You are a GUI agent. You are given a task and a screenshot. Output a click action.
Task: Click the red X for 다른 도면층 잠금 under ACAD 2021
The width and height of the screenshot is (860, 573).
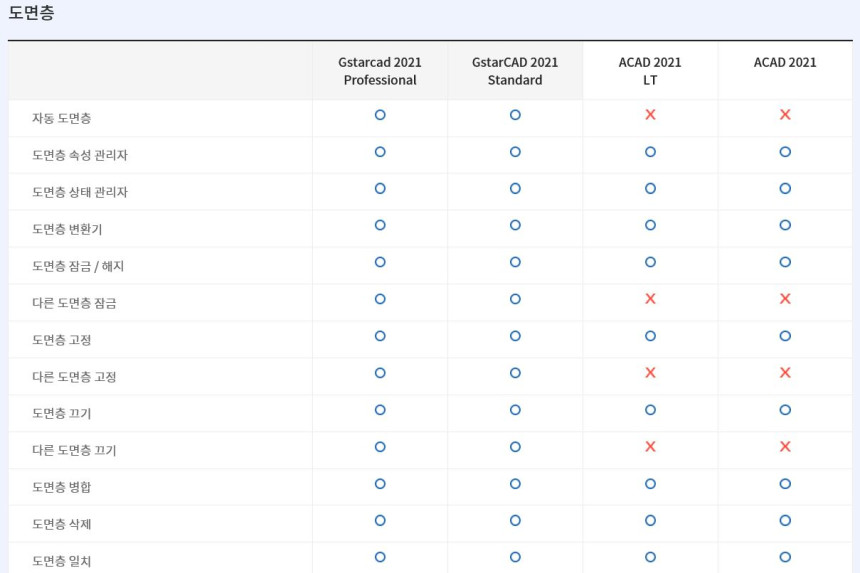click(x=785, y=299)
